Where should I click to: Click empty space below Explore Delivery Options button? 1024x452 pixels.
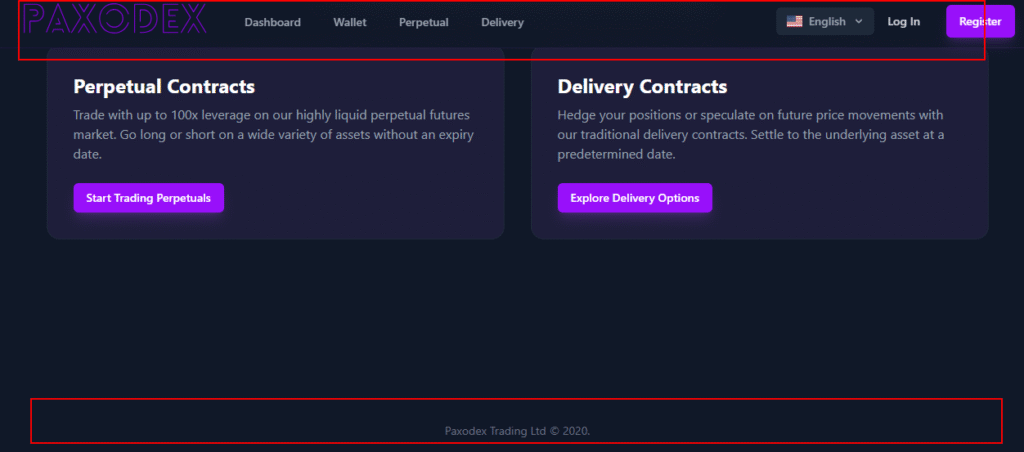(x=635, y=225)
